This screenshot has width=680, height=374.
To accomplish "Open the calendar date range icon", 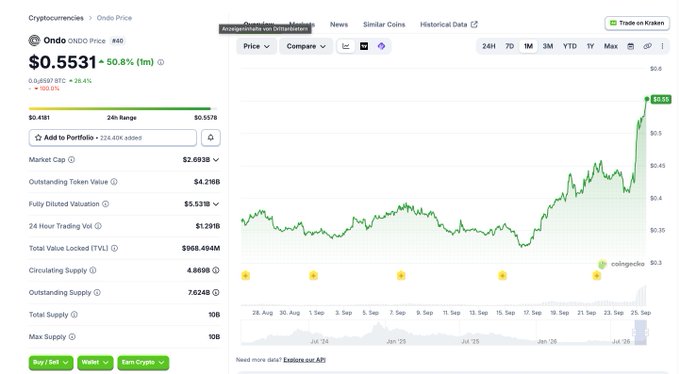I will point(631,46).
